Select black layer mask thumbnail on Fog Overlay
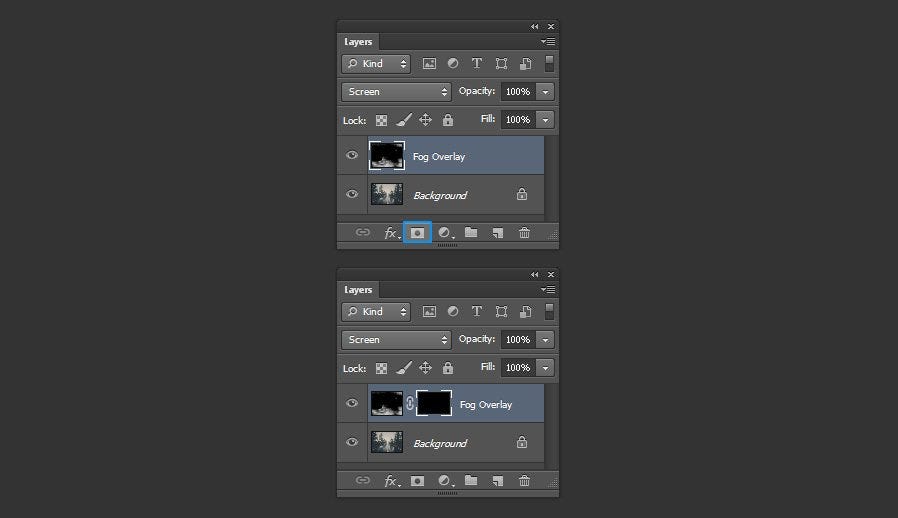898x518 pixels. [x=434, y=403]
